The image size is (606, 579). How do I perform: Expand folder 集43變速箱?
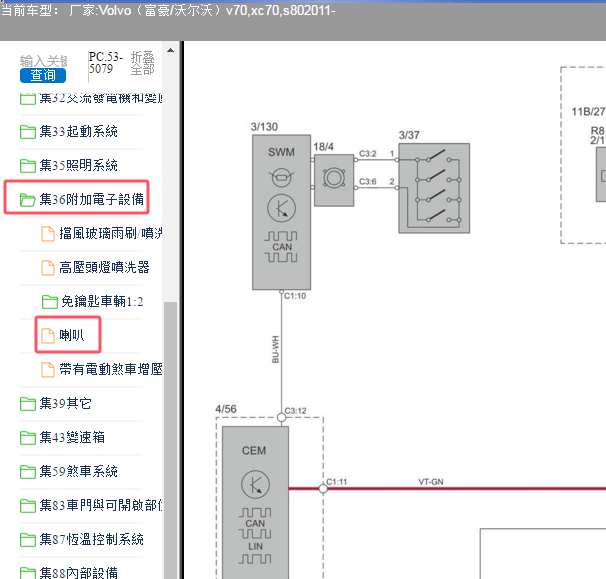click(x=72, y=437)
